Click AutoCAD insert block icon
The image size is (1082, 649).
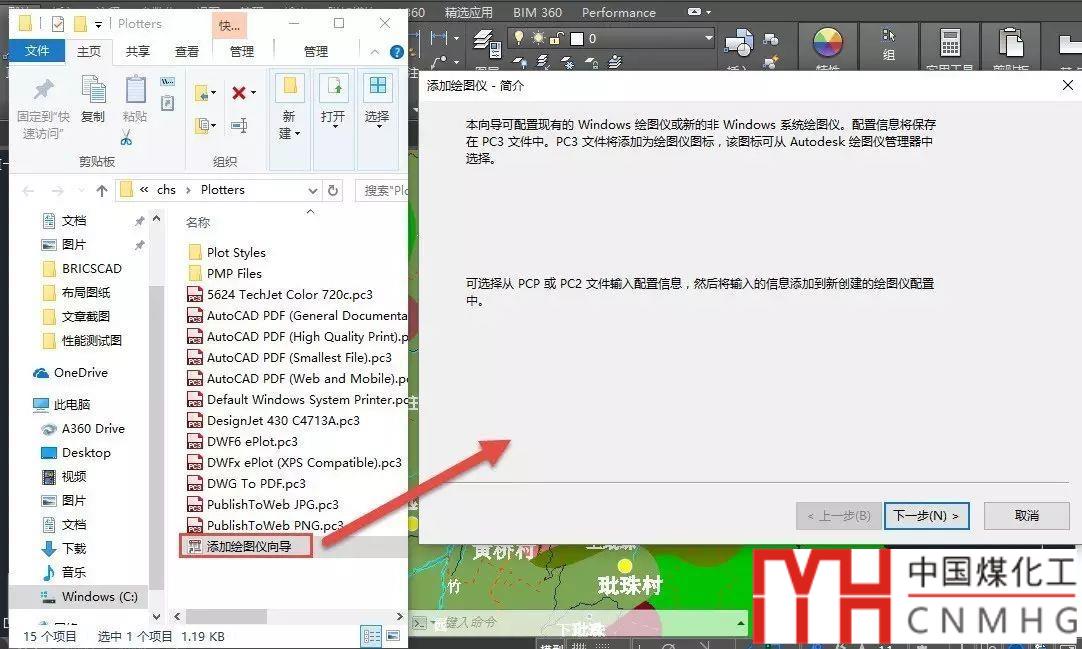[x=739, y=43]
